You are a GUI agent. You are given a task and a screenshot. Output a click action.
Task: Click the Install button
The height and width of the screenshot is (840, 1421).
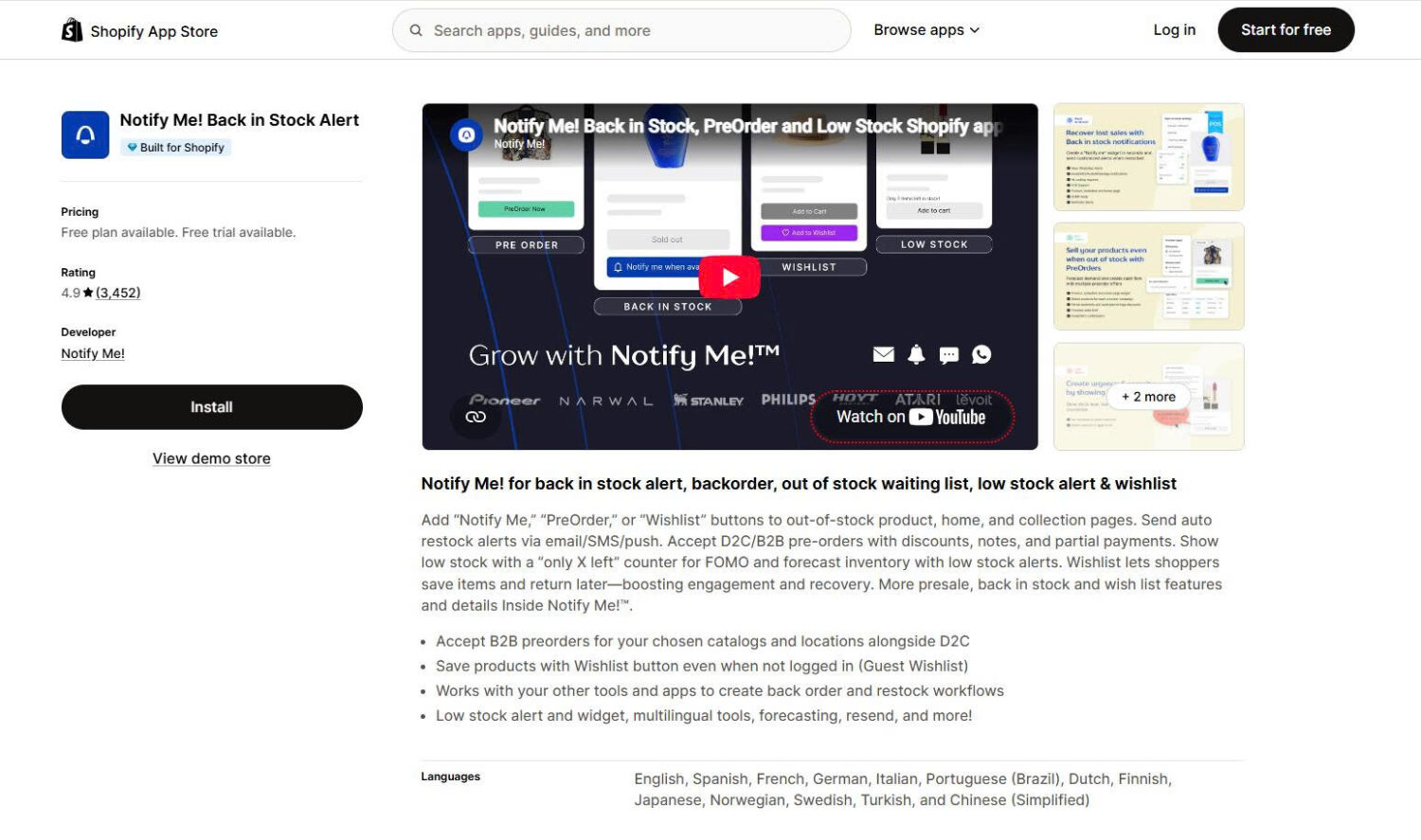click(x=212, y=407)
